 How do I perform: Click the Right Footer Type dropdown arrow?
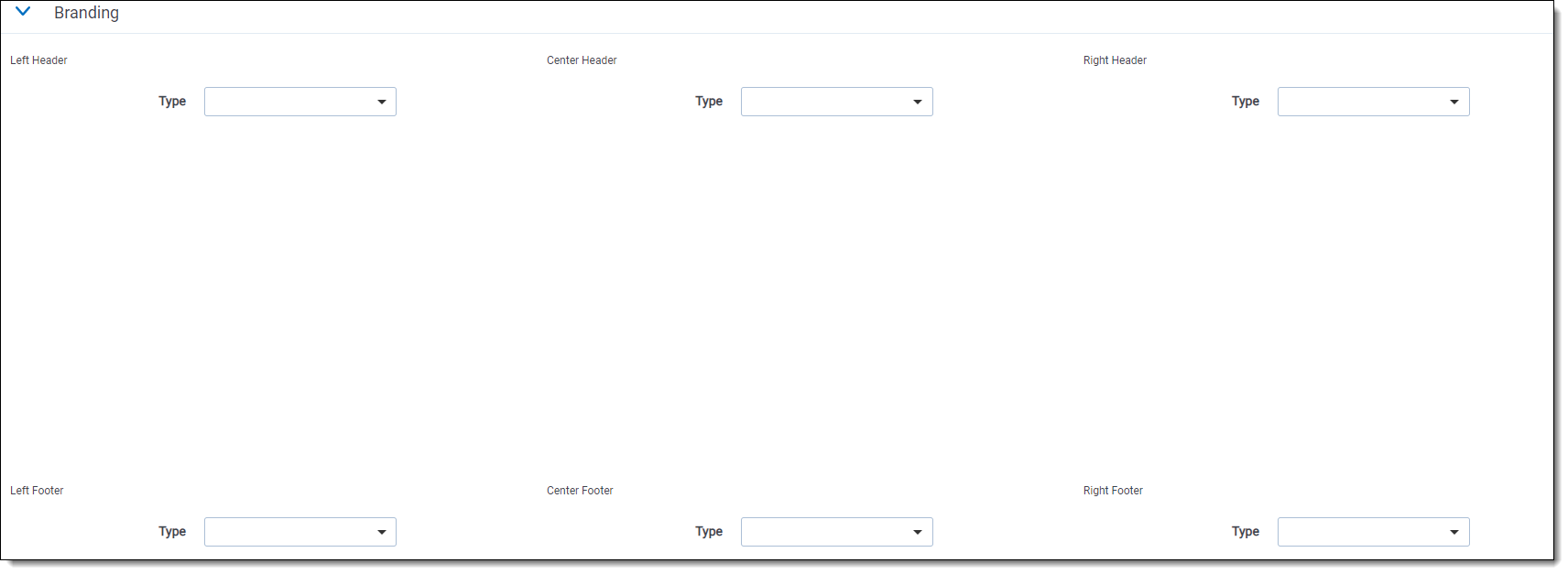(1454, 532)
